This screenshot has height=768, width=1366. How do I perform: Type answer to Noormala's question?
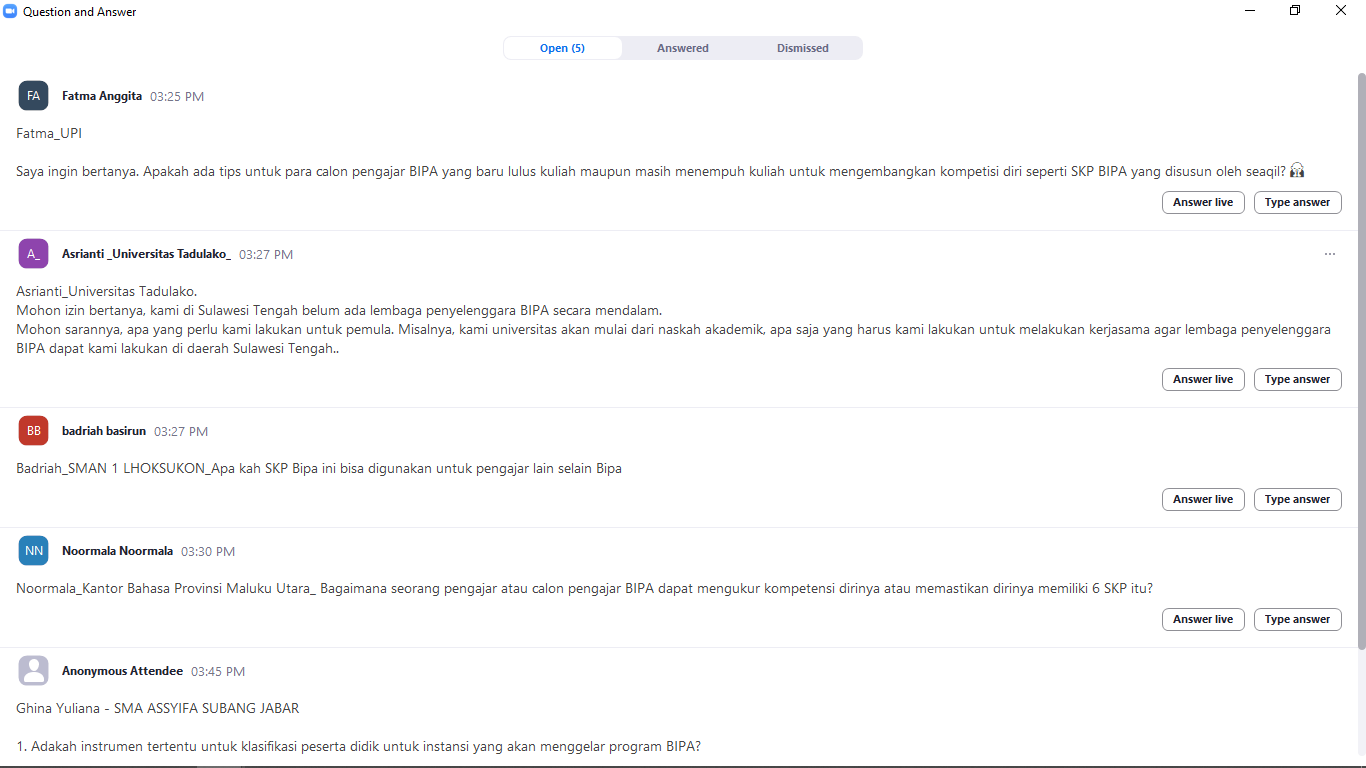[x=1297, y=619]
